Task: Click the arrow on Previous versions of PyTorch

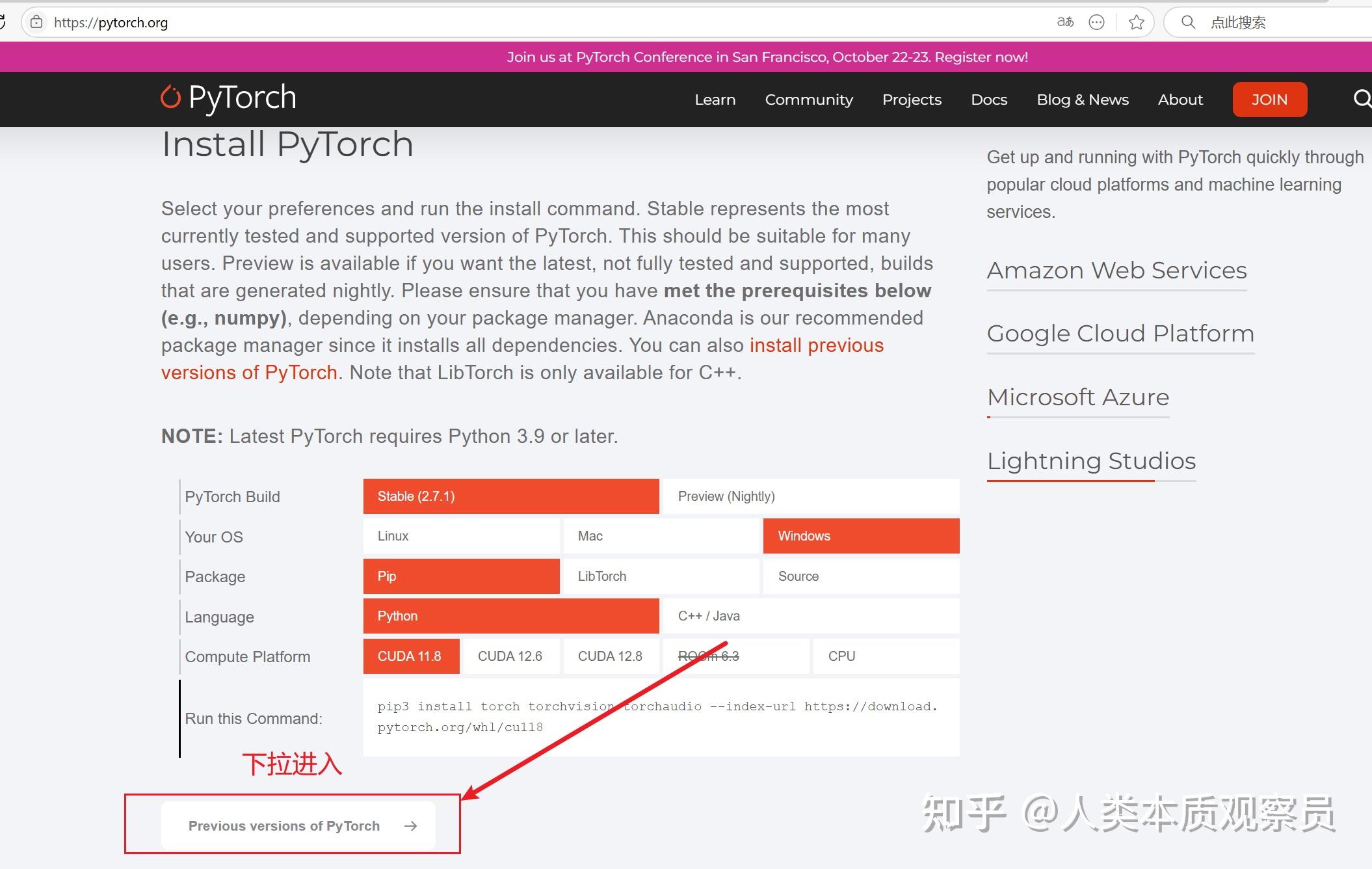Action: 411,825
